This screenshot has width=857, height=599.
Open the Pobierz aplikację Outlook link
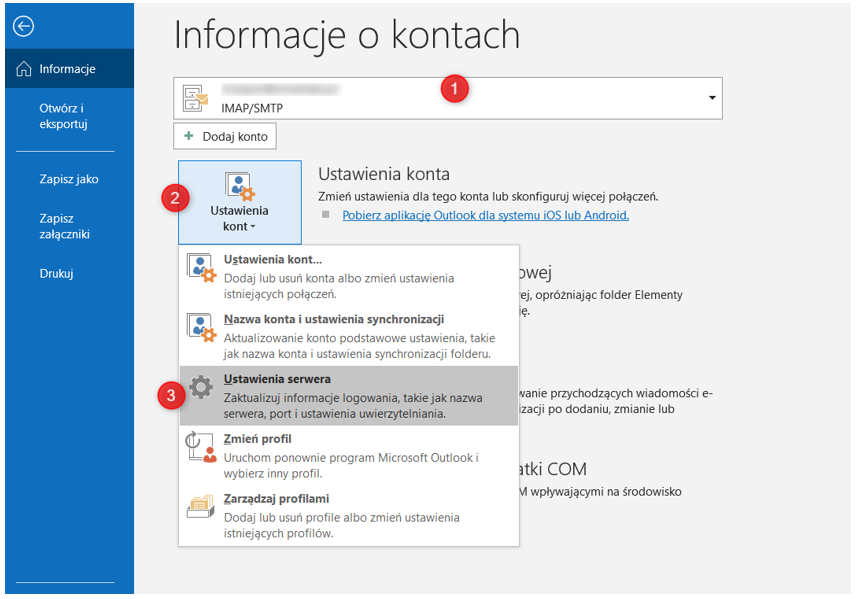click(x=485, y=215)
